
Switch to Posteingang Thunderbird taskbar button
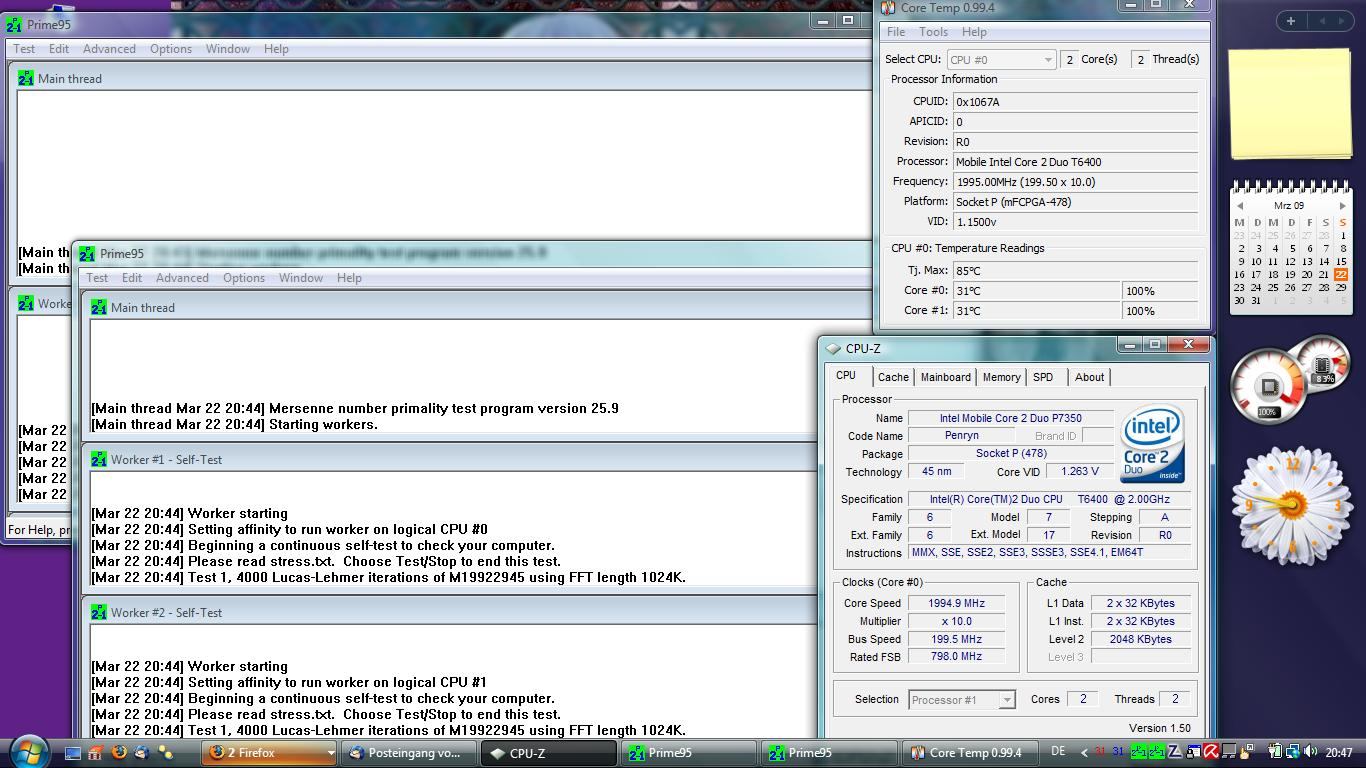pyautogui.click(x=408, y=753)
